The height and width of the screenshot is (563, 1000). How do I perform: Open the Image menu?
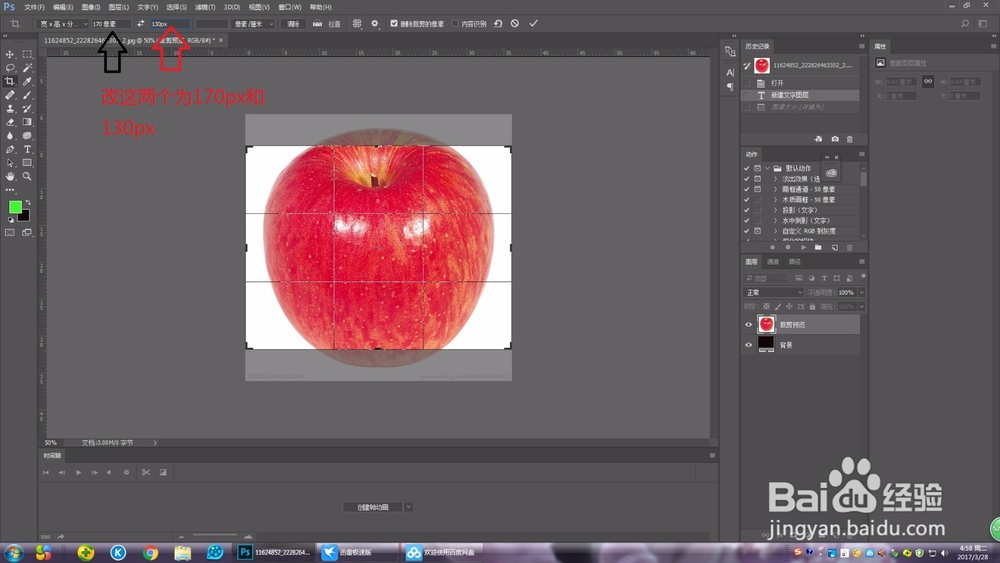pos(91,7)
